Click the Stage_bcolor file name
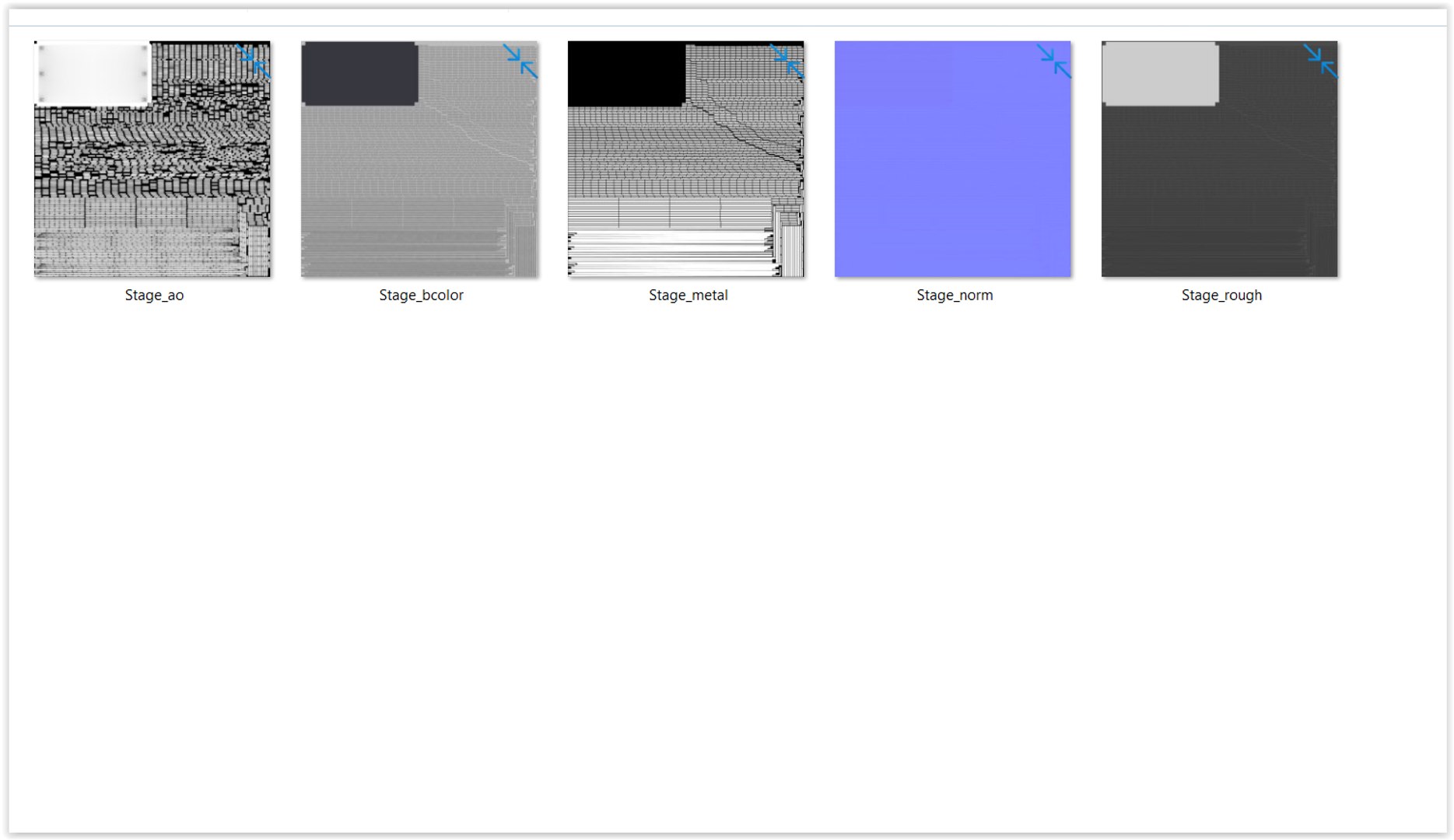 tap(421, 295)
